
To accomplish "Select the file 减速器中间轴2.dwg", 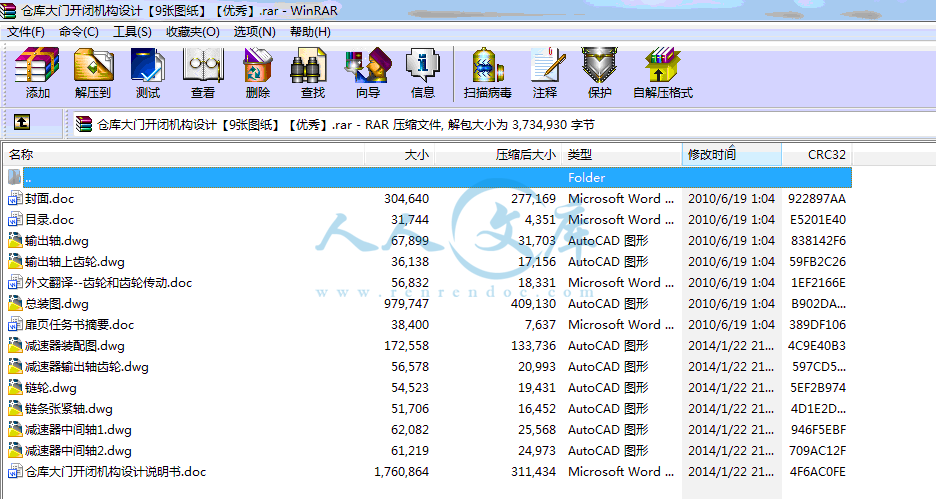I will [78, 451].
